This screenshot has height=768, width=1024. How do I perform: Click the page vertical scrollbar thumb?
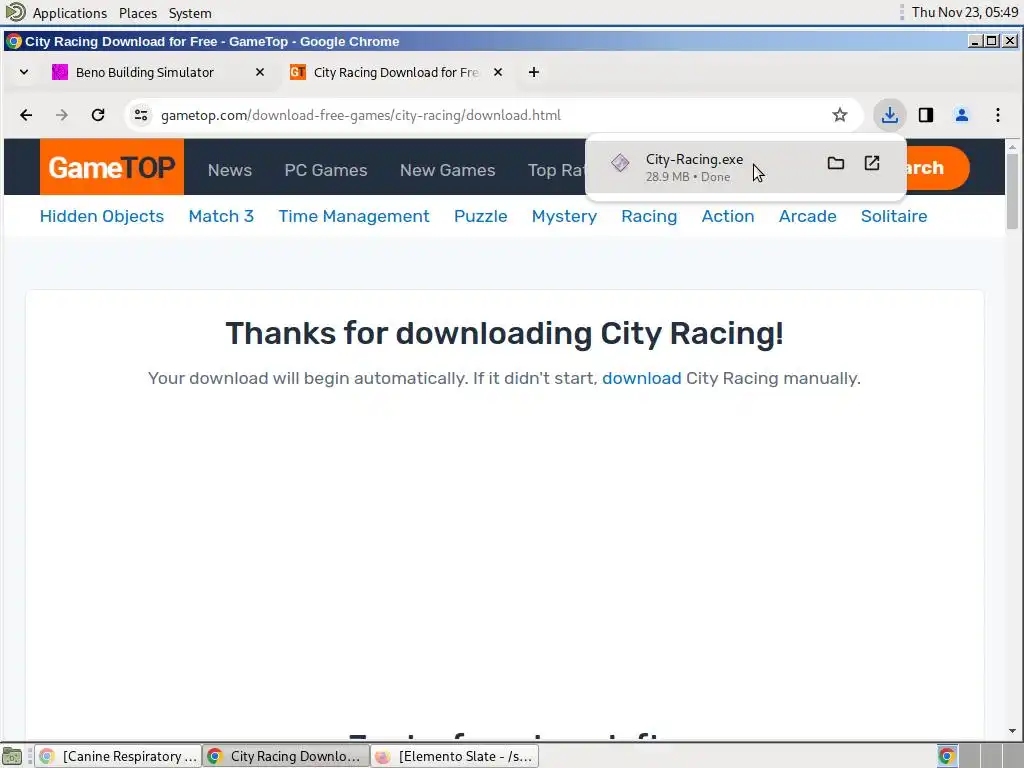(1012, 191)
